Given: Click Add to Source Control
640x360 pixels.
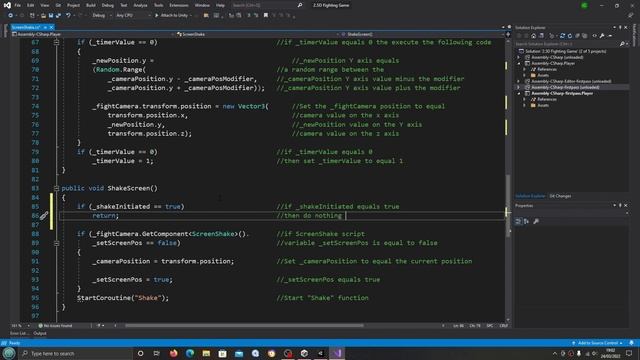Looking at the screenshot, I should (x=597, y=343).
